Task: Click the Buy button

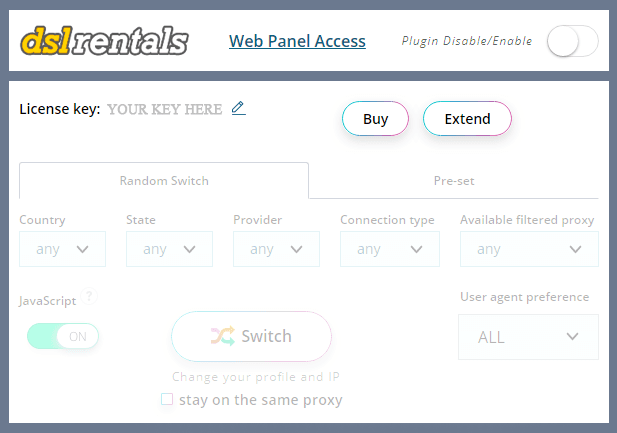Action: pos(375,118)
